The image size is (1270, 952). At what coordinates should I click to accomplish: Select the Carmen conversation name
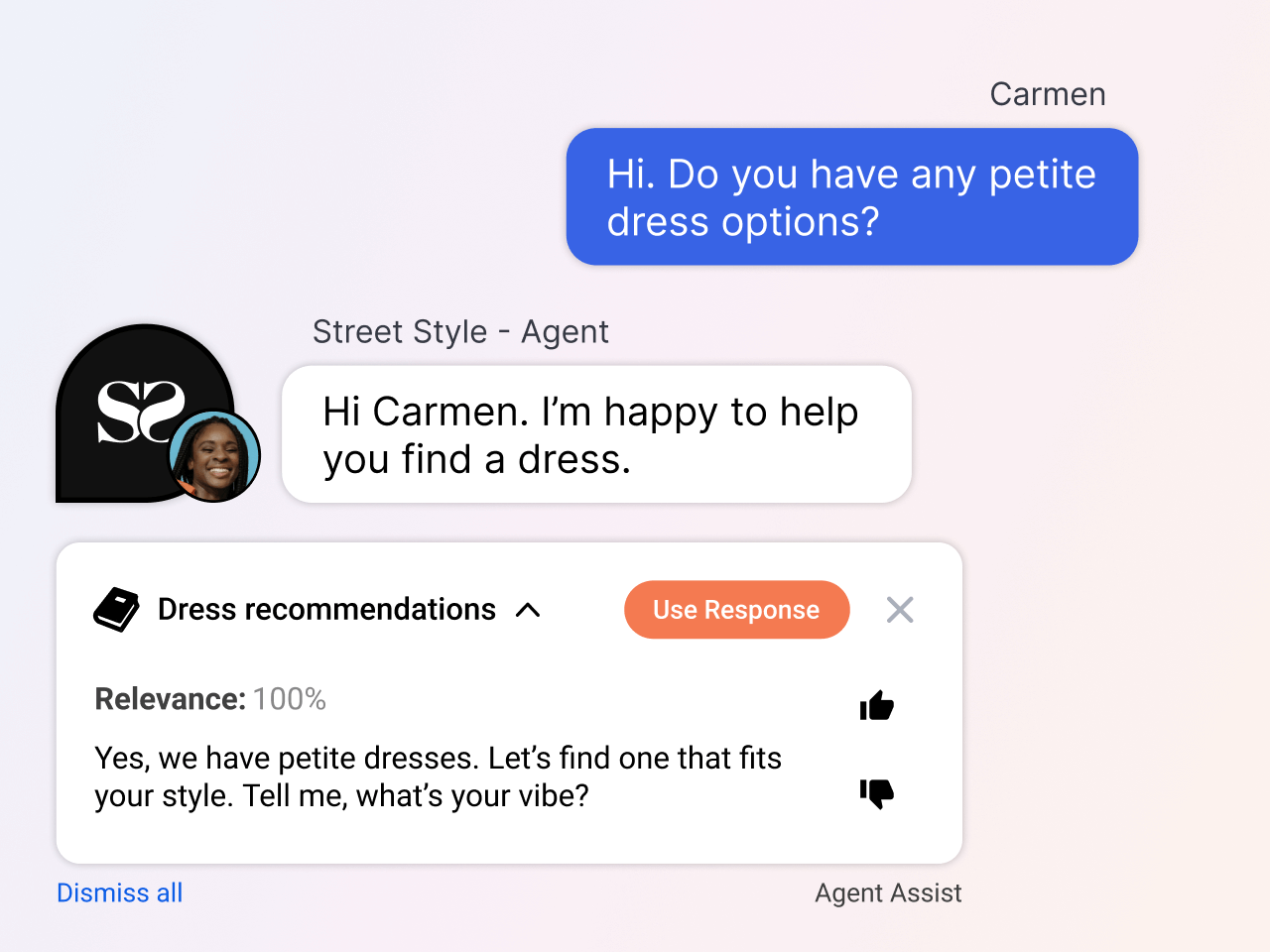point(1048,93)
